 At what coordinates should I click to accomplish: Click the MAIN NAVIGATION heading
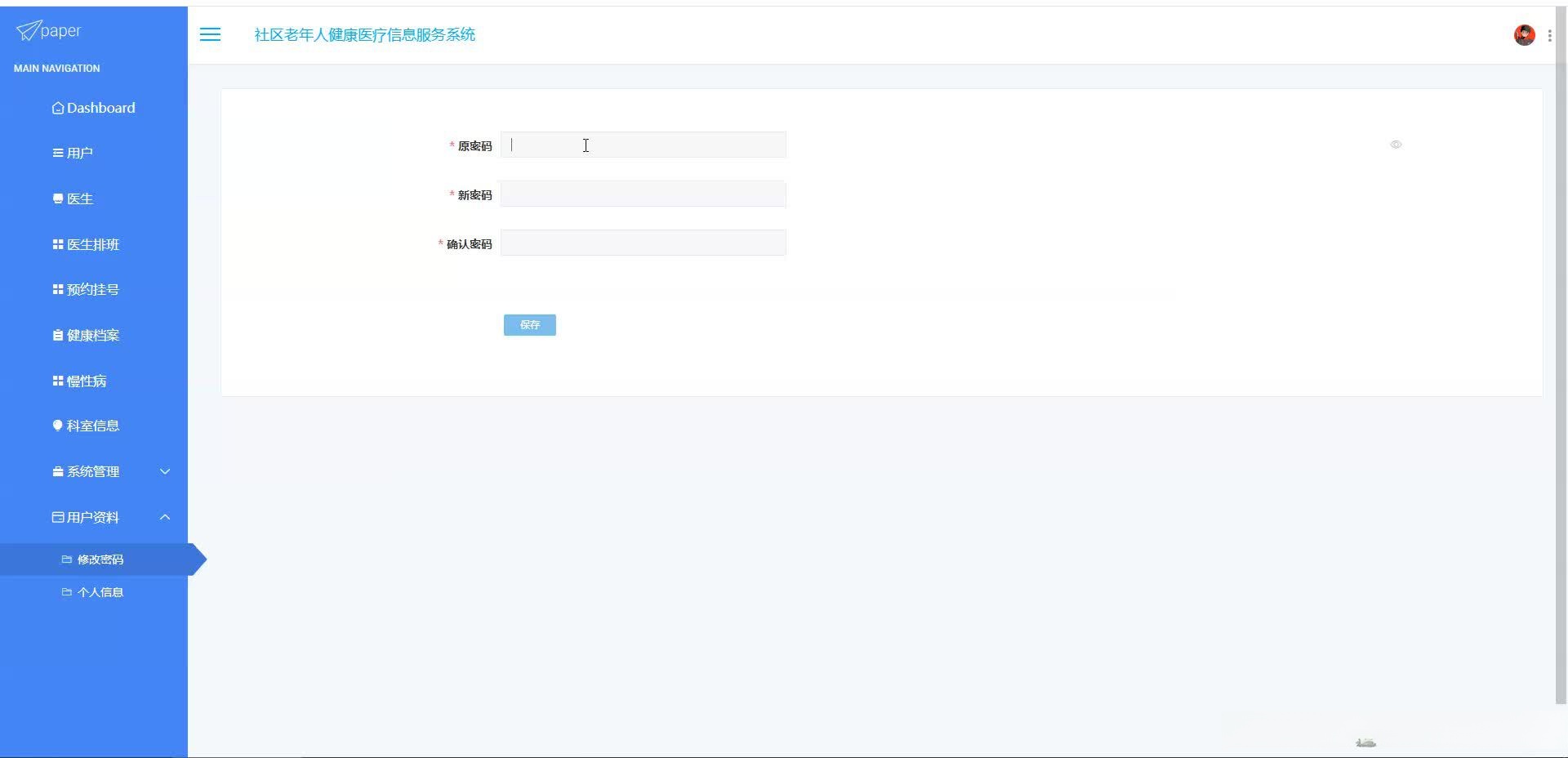pos(57,69)
